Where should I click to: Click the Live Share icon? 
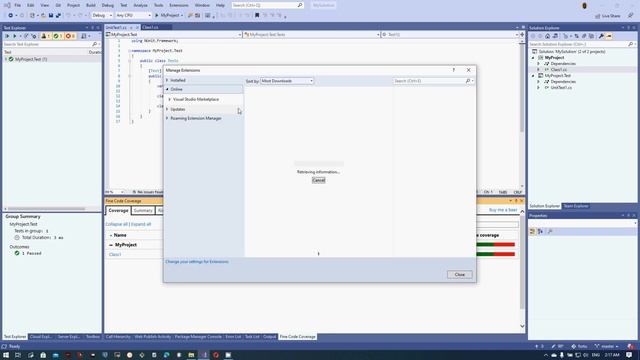pyautogui.click(x=608, y=16)
